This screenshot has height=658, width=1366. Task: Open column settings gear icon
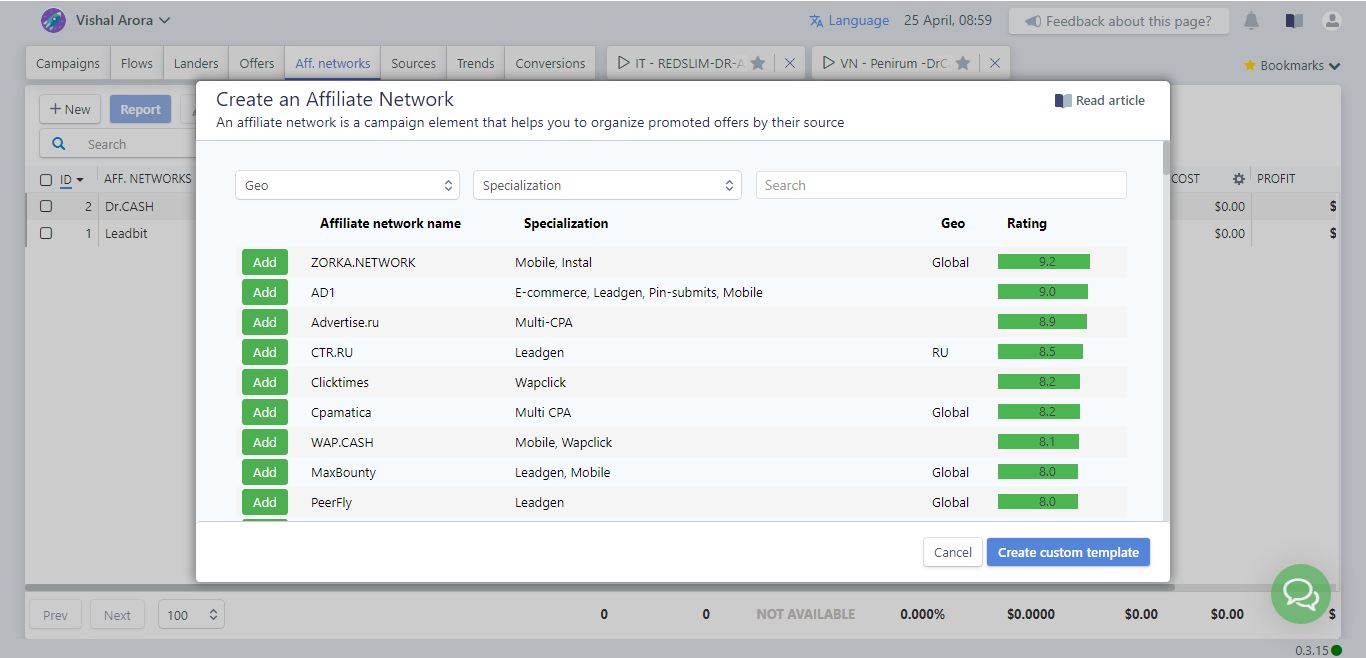click(x=1238, y=179)
